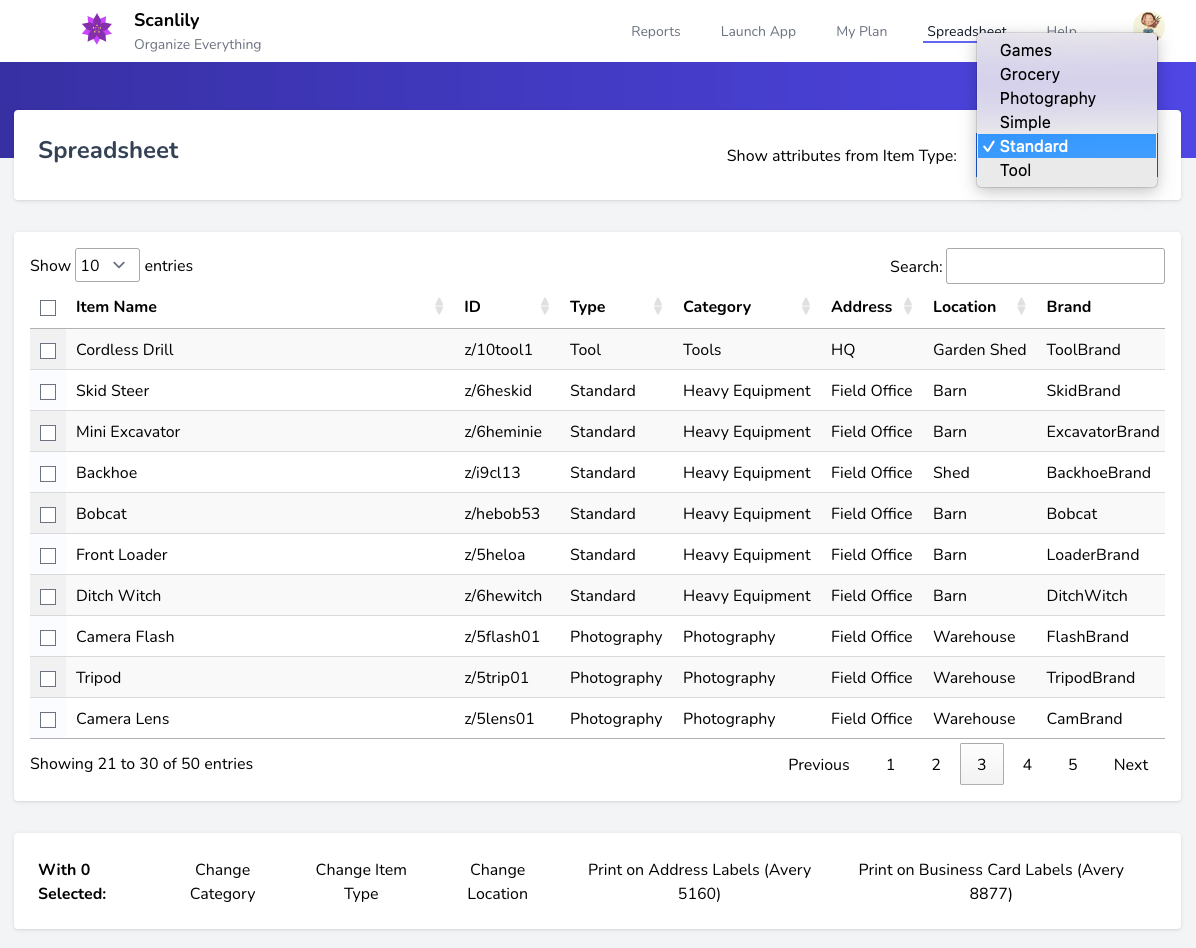Sort by Location column arrows
This screenshot has width=1196, height=948.
1021,307
